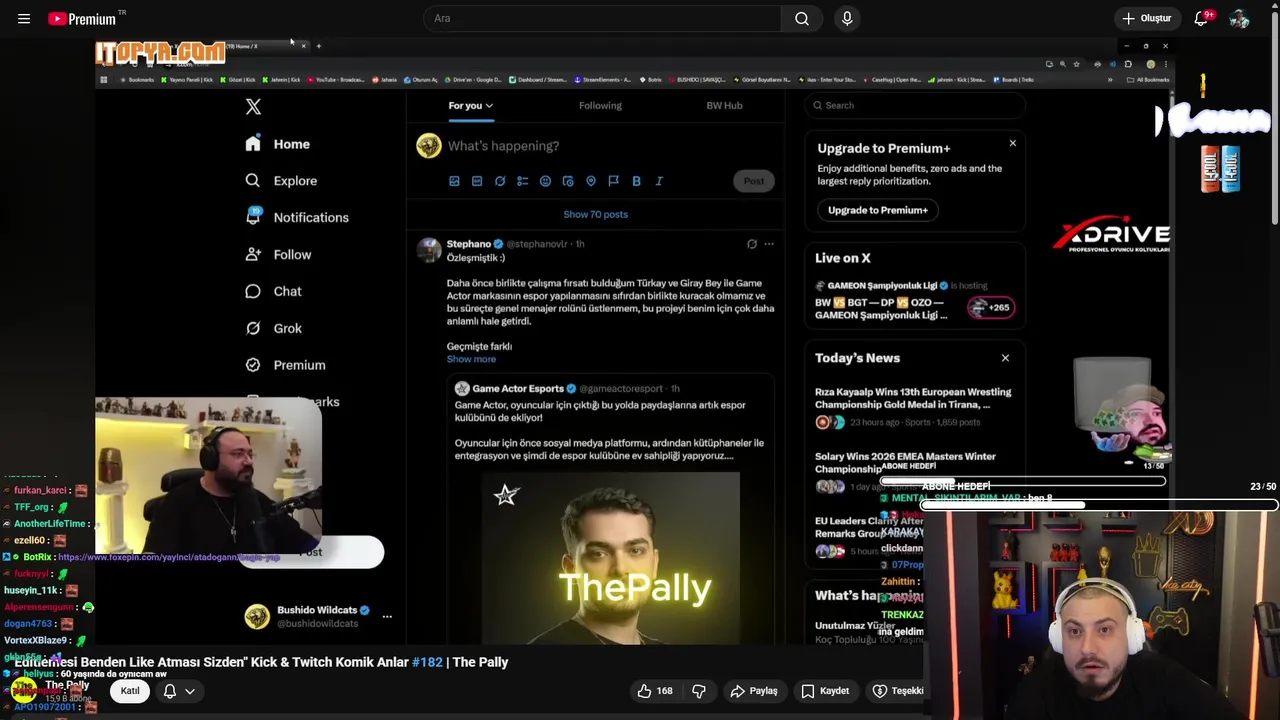1280x720 pixels.
Task: Open the browser new tab plus button
Action: tap(319, 46)
